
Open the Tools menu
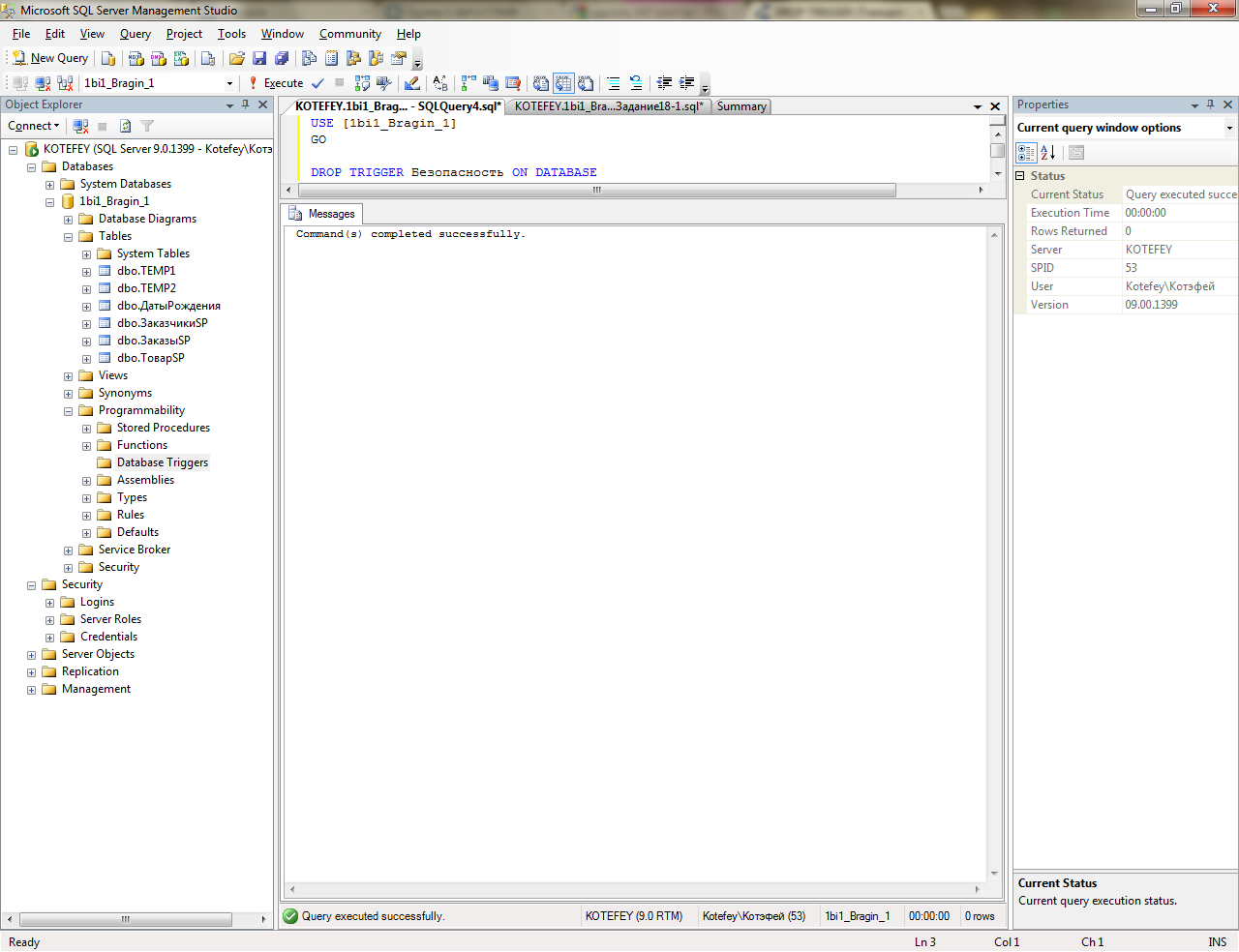click(231, 34)
